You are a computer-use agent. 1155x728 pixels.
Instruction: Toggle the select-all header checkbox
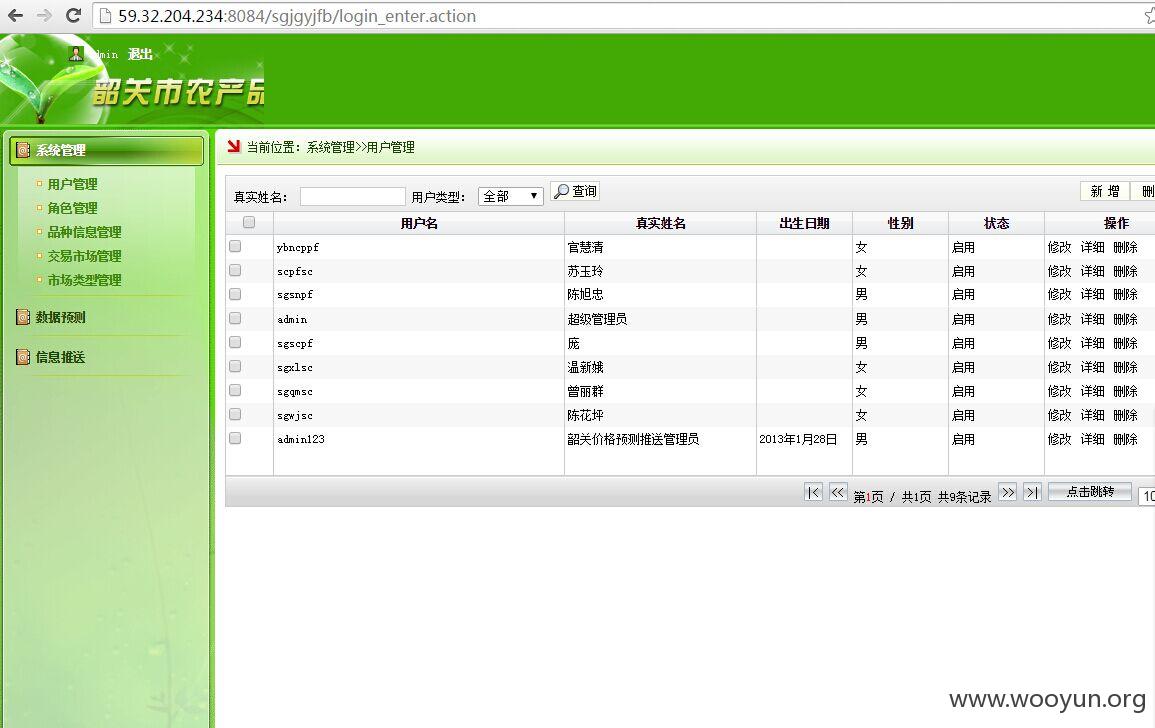pyautogui.click(x=249, y=222)
